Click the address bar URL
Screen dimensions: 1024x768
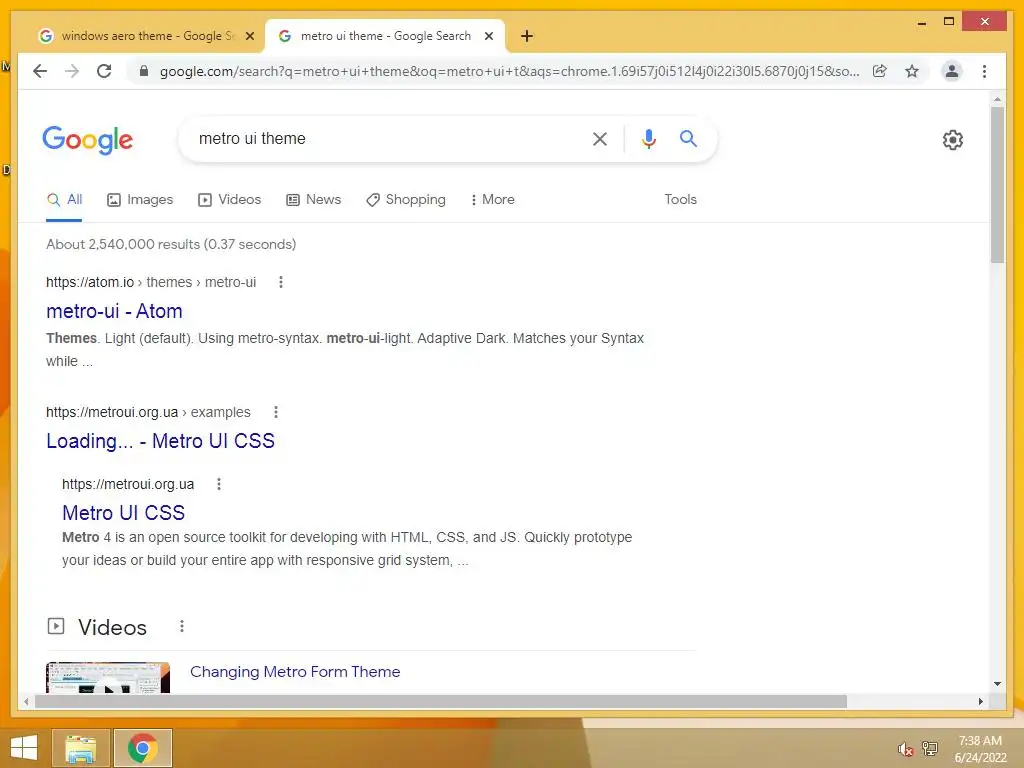point(509,71)
